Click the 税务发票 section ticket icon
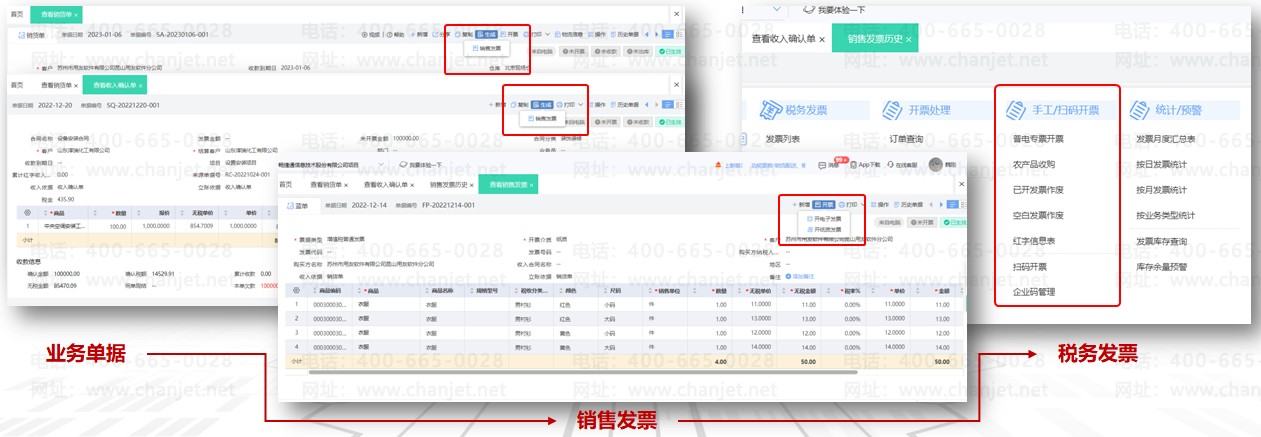This screenshot has height=437, width=1261. pos(770,108)
